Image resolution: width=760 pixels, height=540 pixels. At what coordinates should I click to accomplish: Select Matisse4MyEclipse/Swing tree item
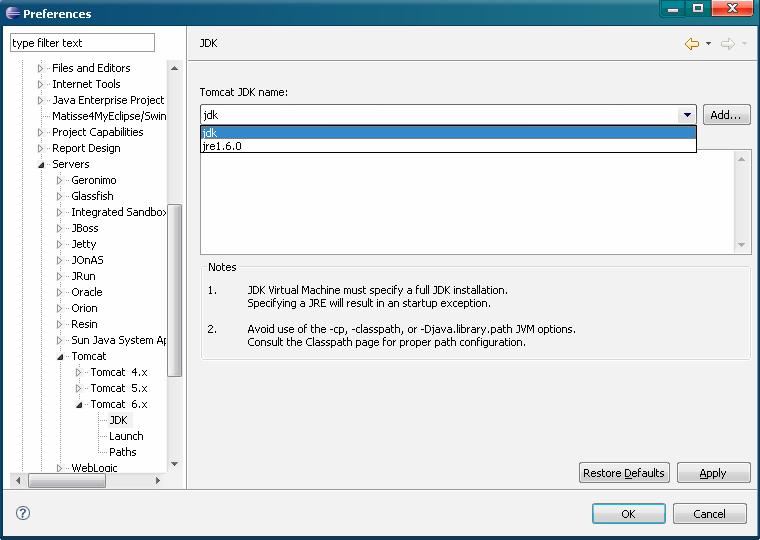click(x=109, y=116)
